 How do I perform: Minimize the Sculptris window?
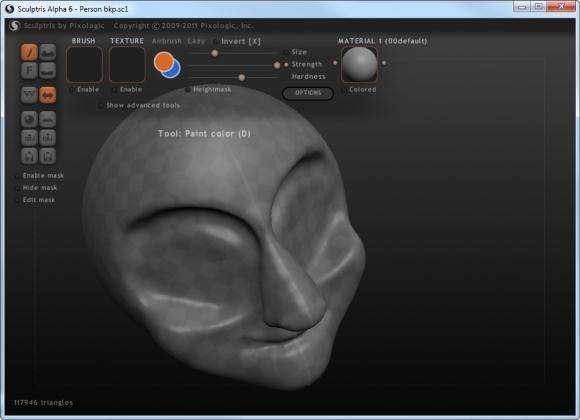522,6
